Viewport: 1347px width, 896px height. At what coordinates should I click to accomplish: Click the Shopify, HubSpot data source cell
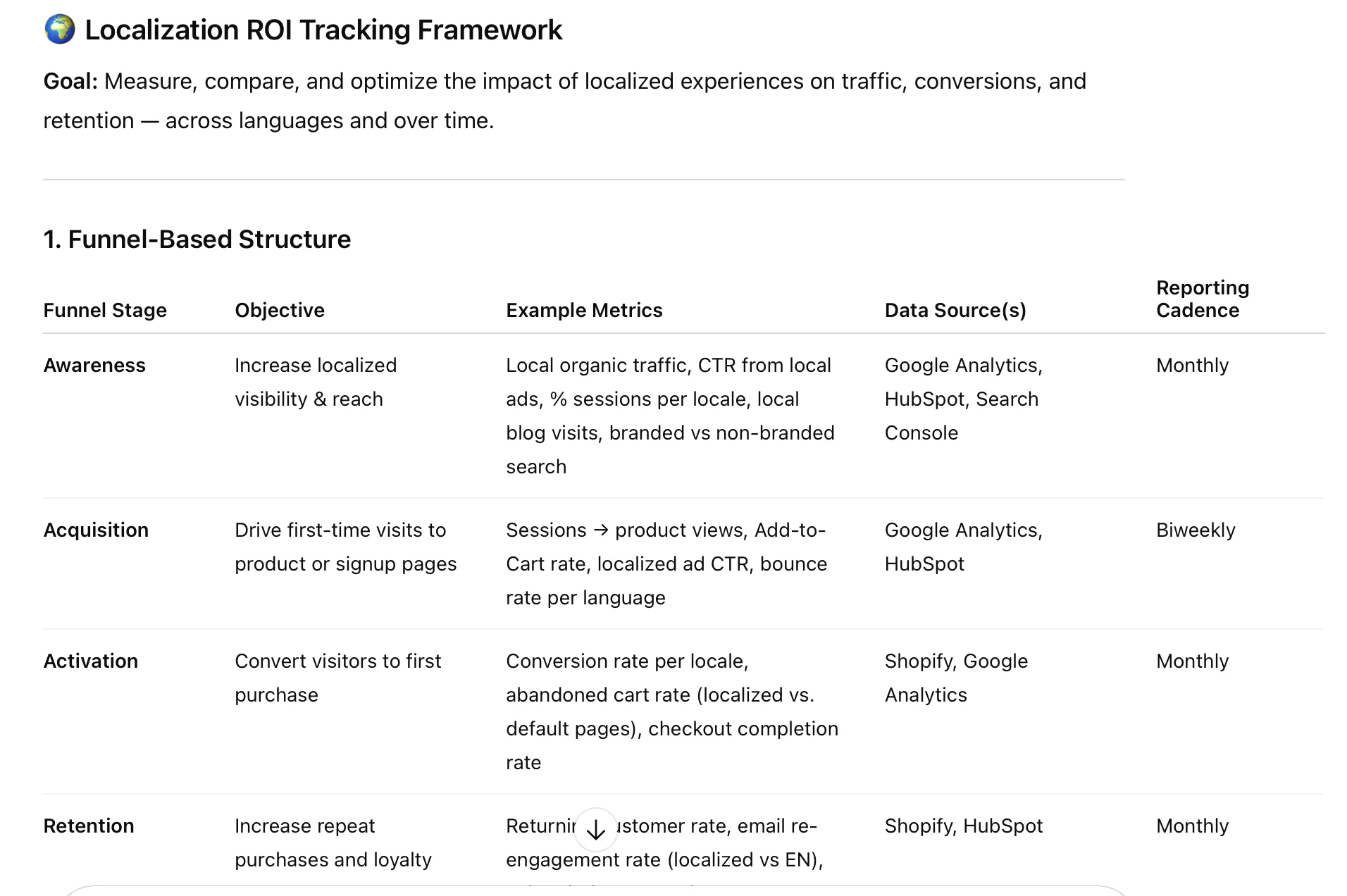(x=963, y=826)
